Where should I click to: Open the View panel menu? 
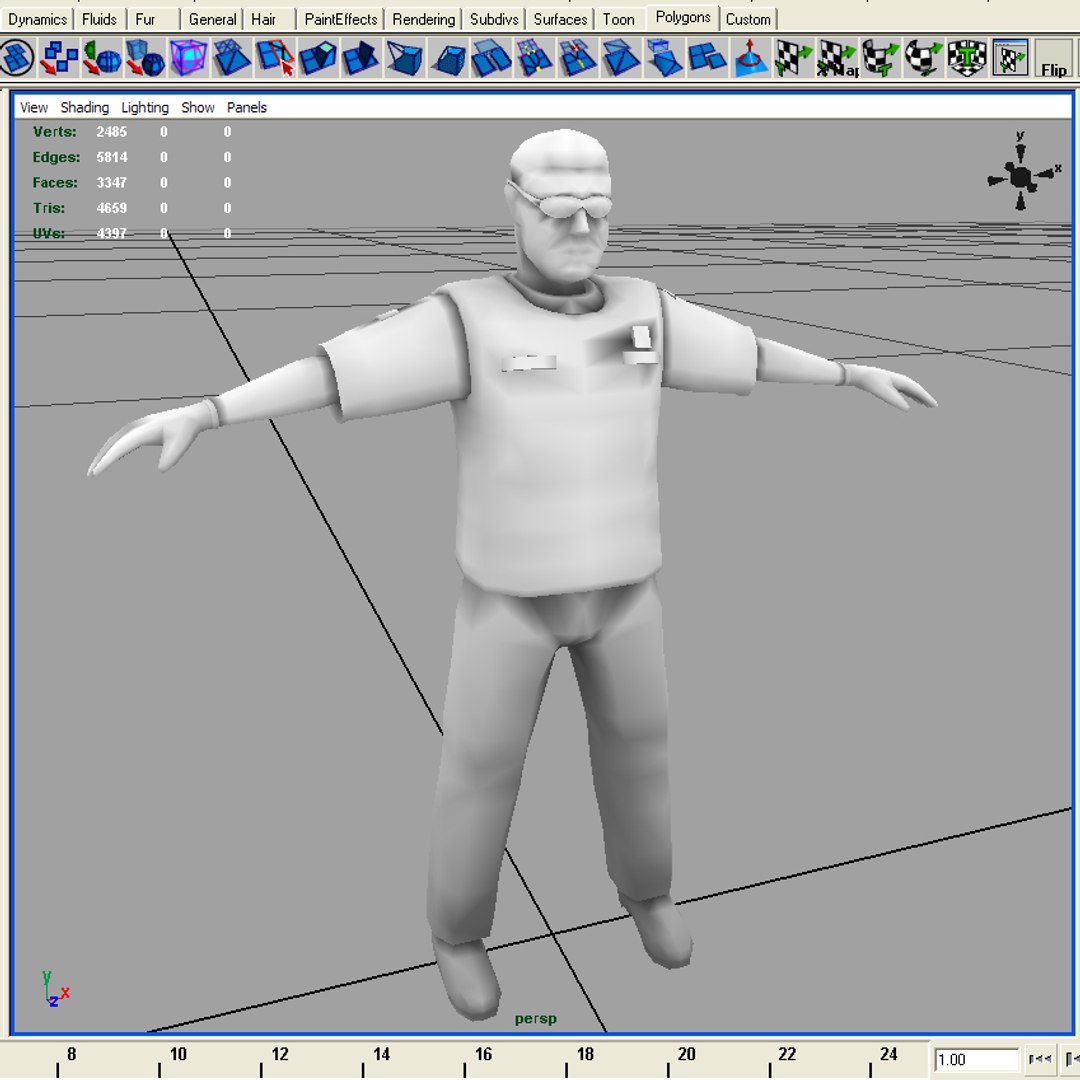click(x=34, y=107)
